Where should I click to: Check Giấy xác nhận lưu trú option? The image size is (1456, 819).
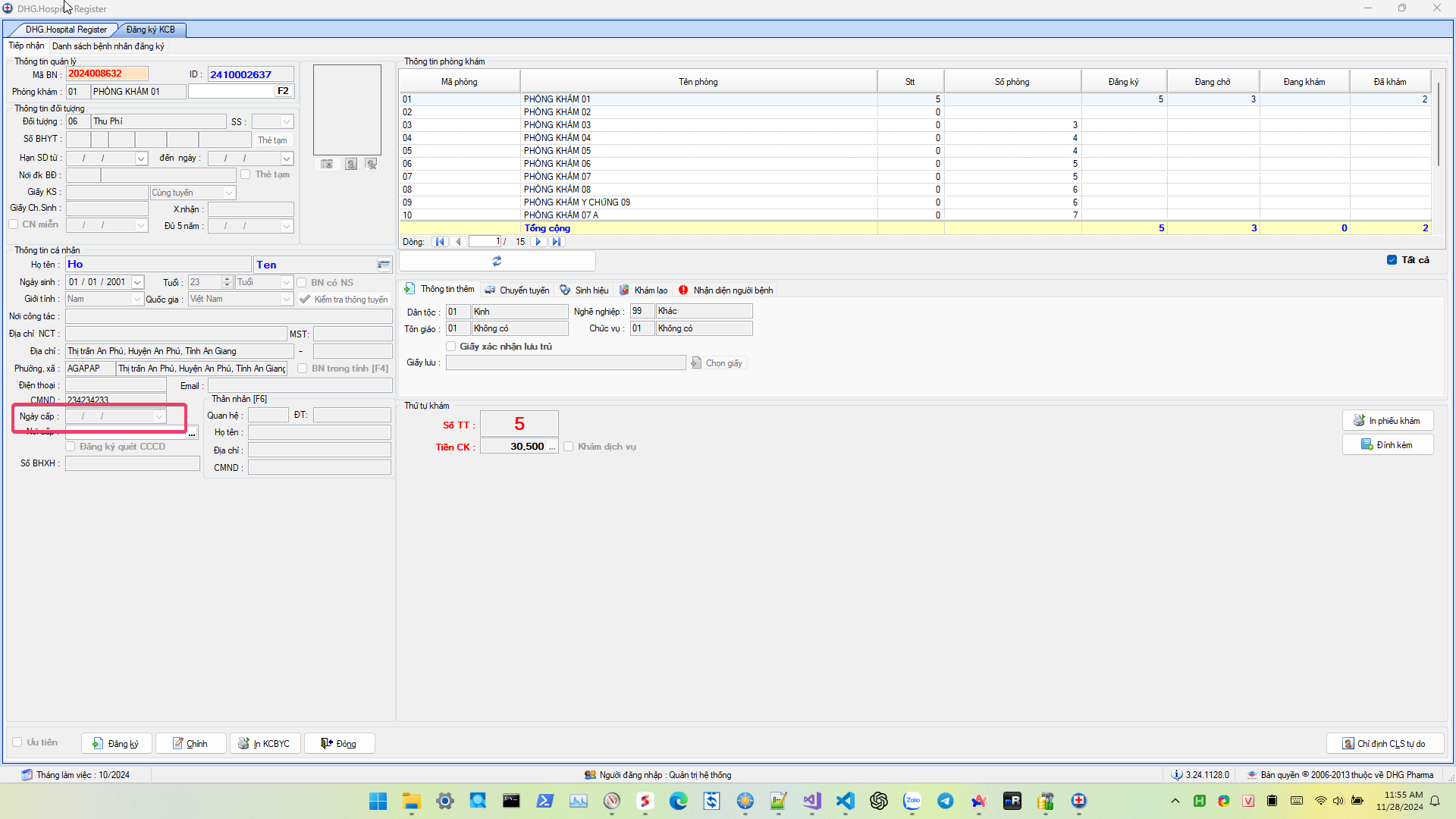click(451, 347)
